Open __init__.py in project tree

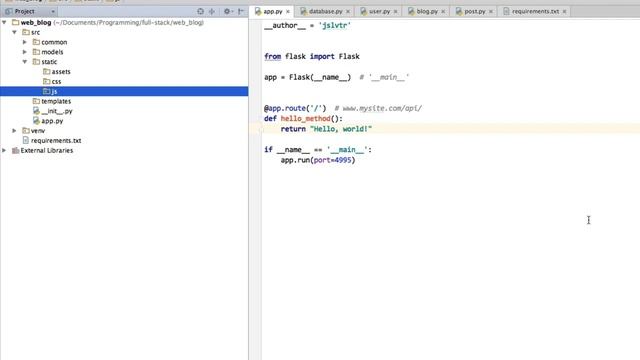[57, 111]
